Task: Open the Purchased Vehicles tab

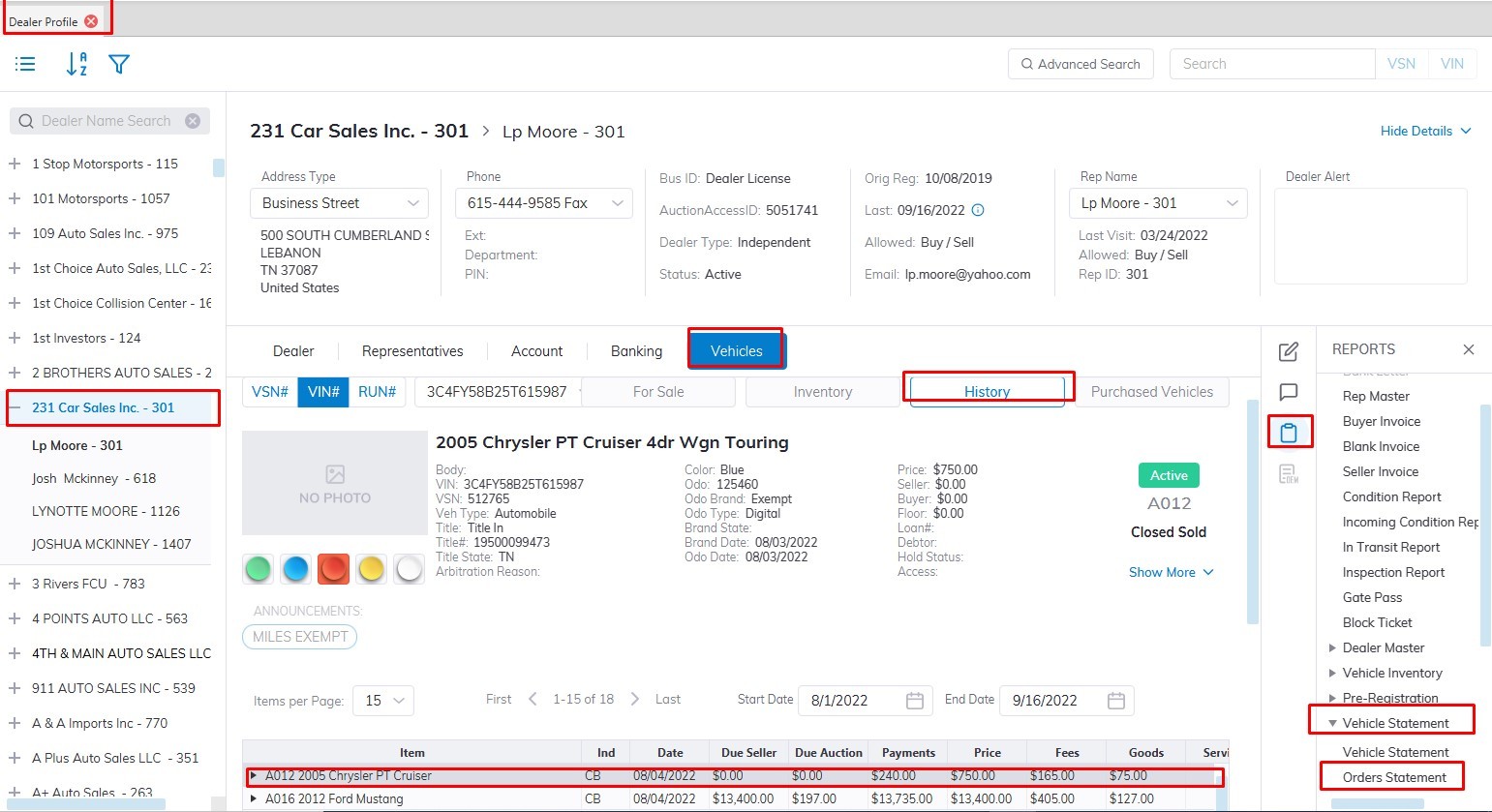Action: tap(1151, 392)
